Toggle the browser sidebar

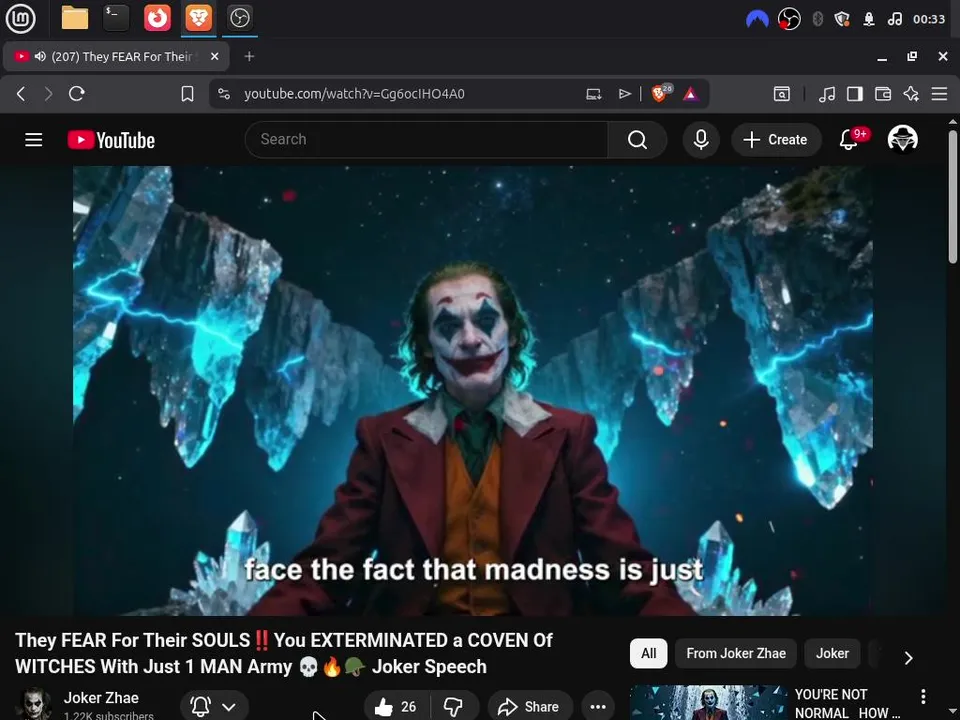855,94
